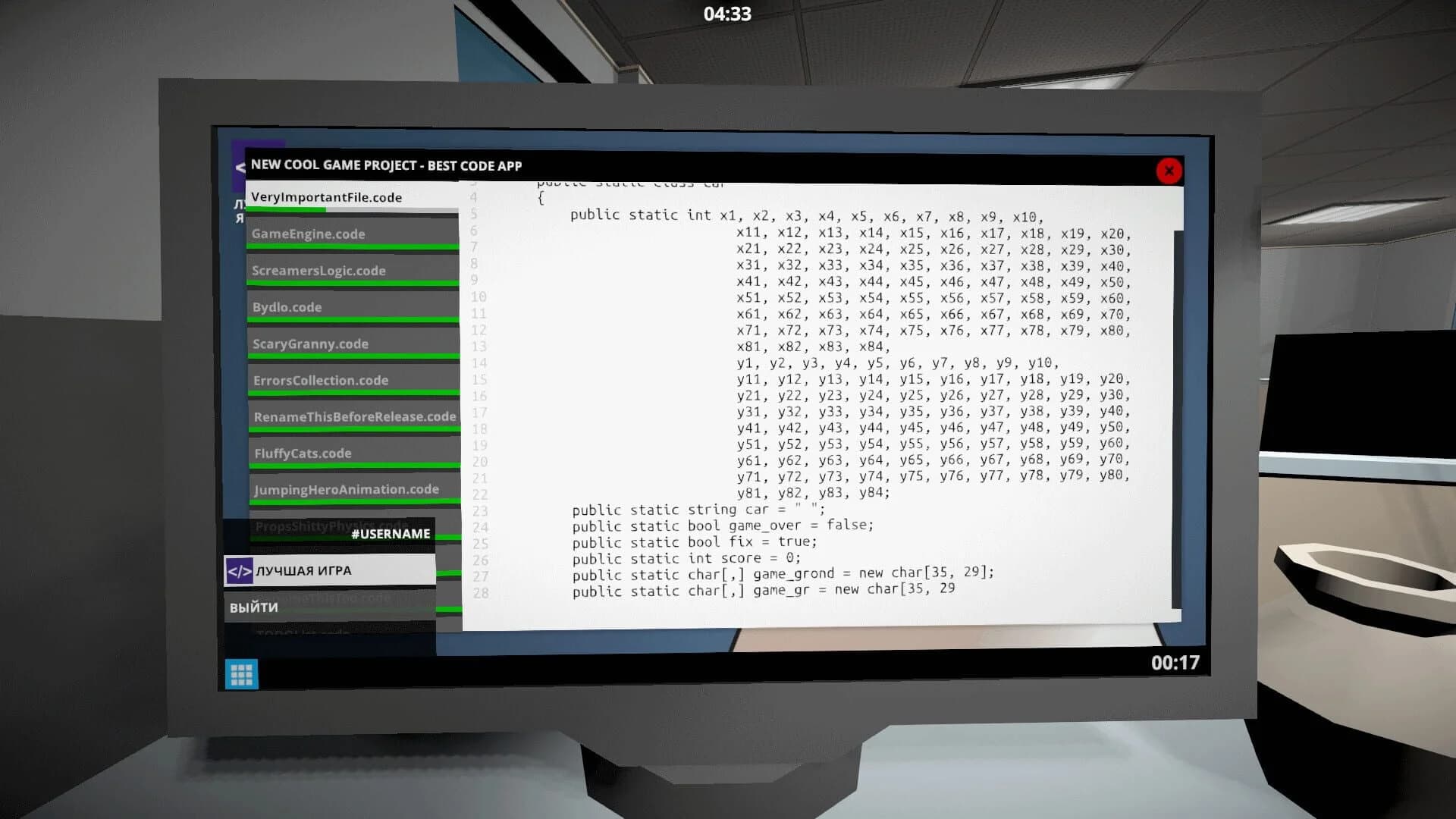Click ВЫЙТИ to exit

(x=253, y=607)
